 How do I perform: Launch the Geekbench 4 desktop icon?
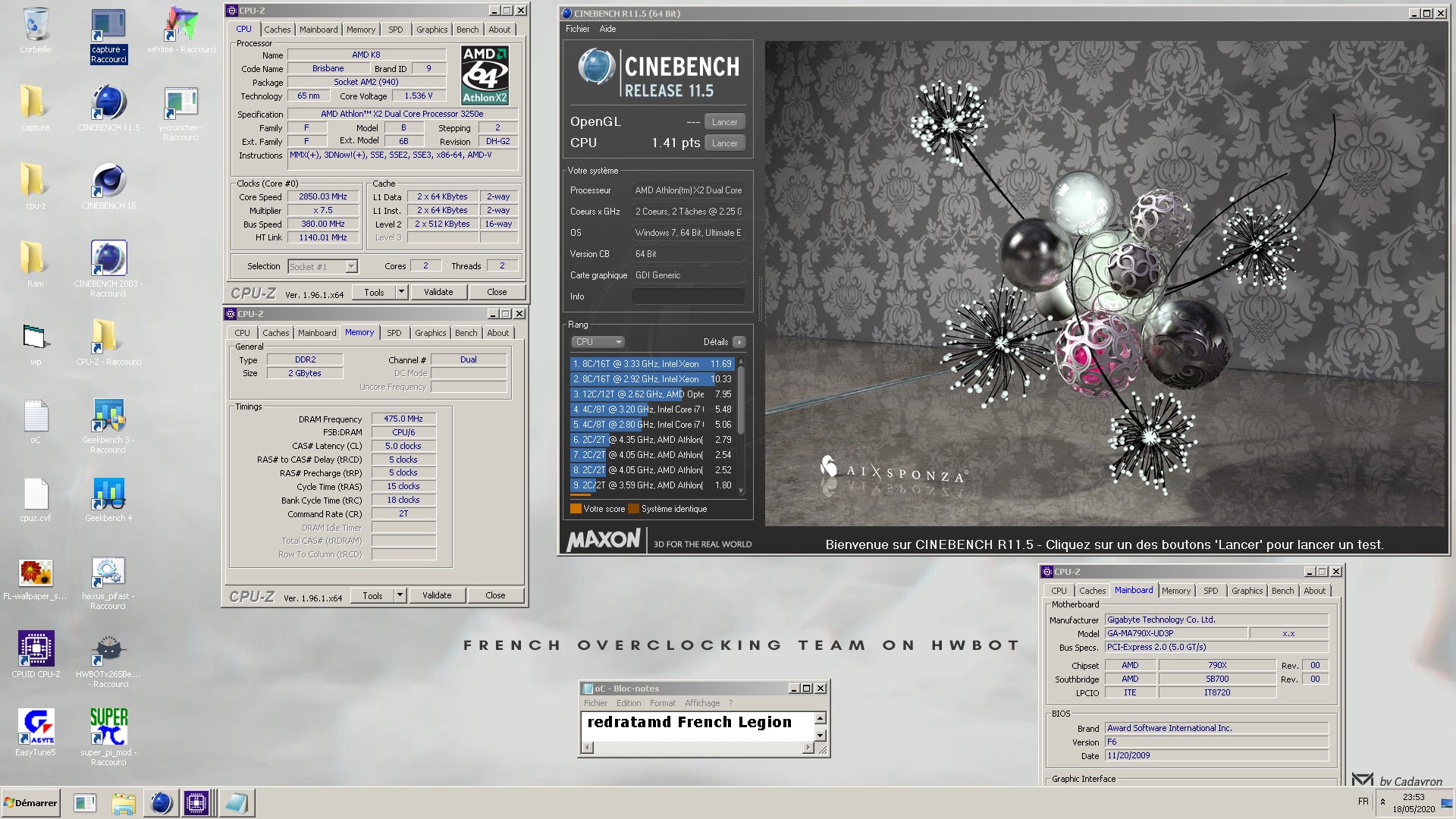108,500
